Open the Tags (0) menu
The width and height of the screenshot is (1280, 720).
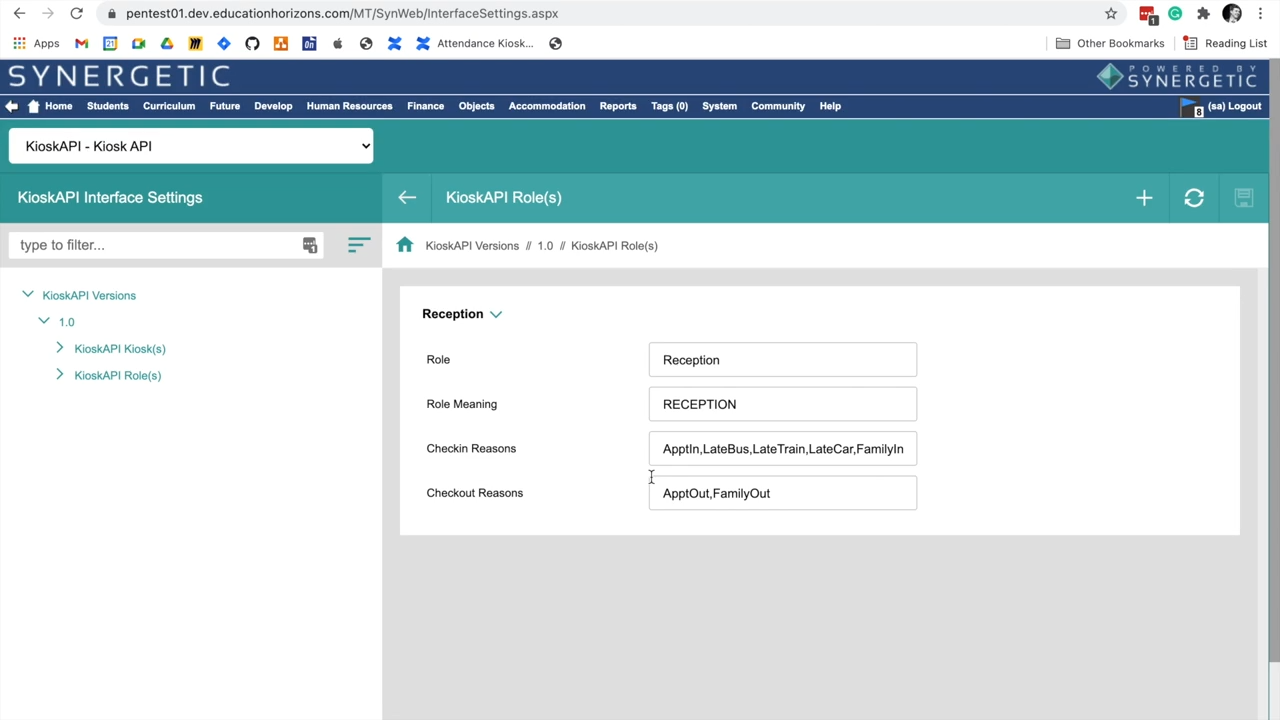pos(670,106)
